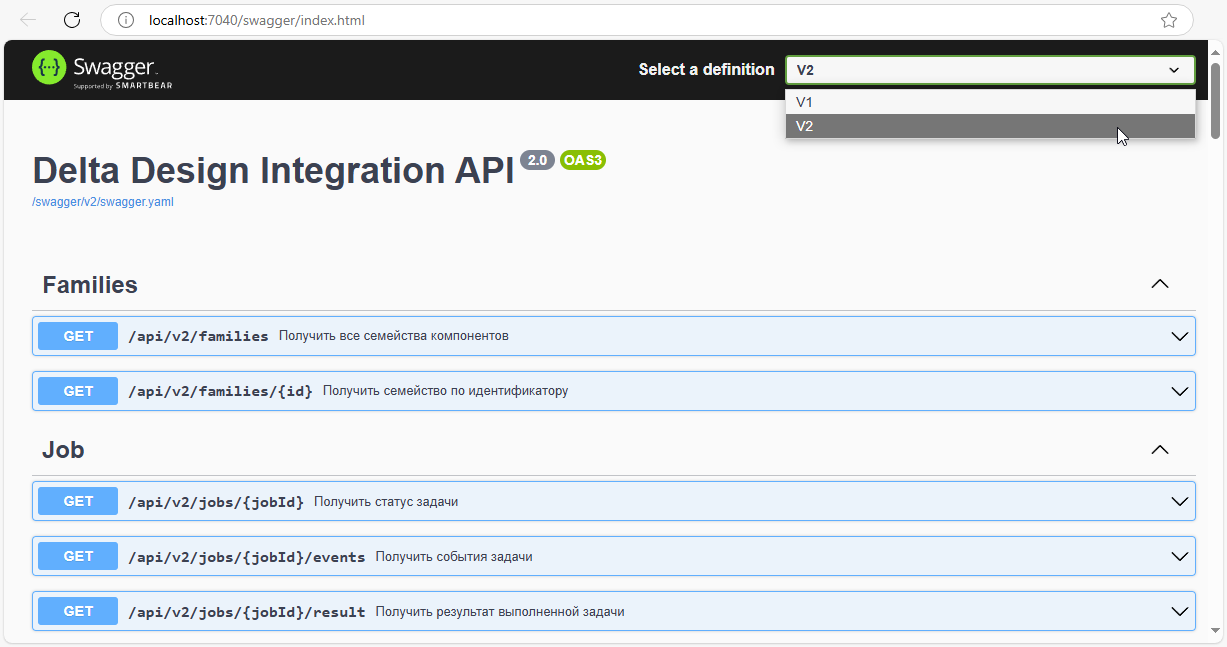Image resolution: width=1227 pixels, height=647 pixels.
Task: Click the 2.0 version badge
Action: click(x=537, y=160)
